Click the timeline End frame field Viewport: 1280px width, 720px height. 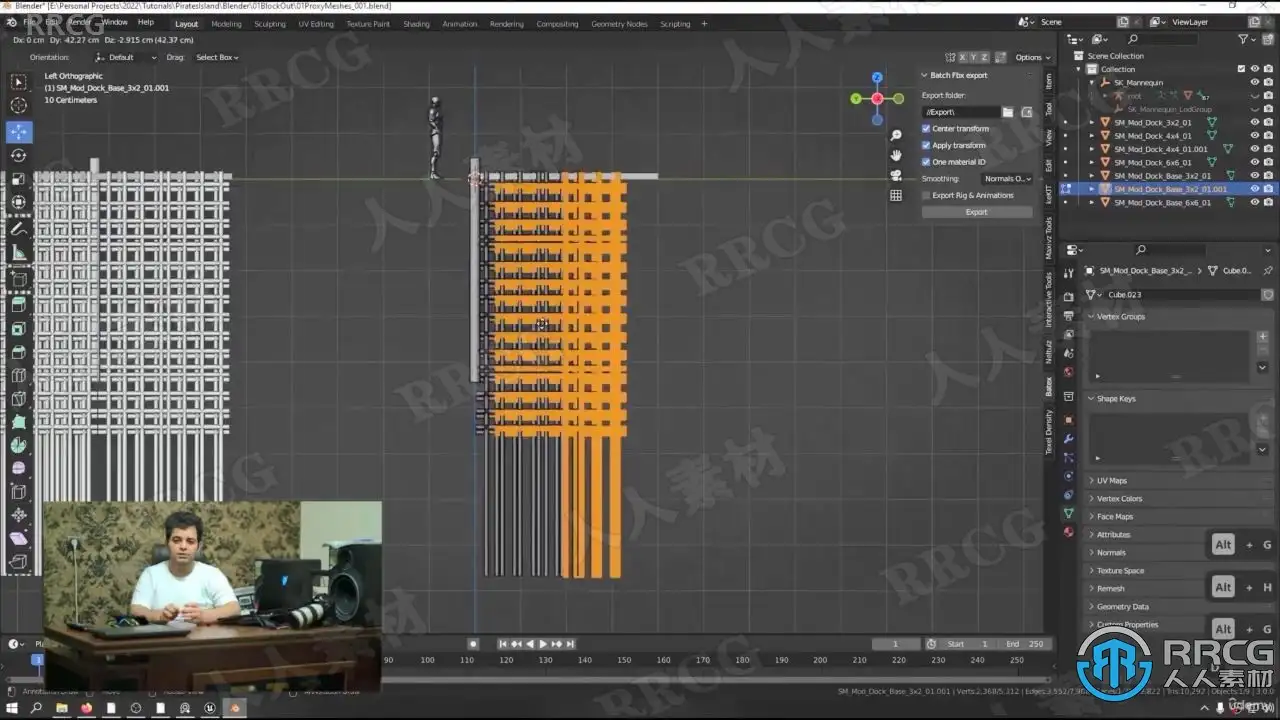point(1024,644)
